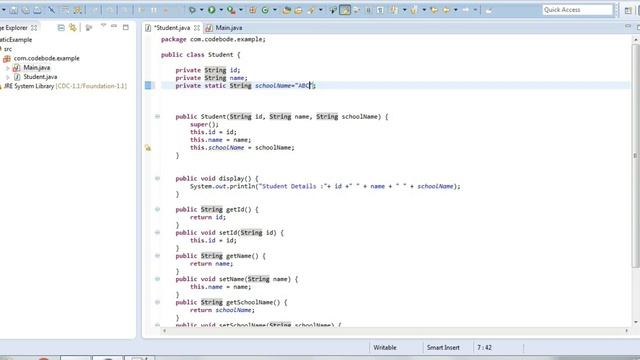Collapse the setId() method fold
The width and height of the screenshot is (640, 360).
coord(158,233)
